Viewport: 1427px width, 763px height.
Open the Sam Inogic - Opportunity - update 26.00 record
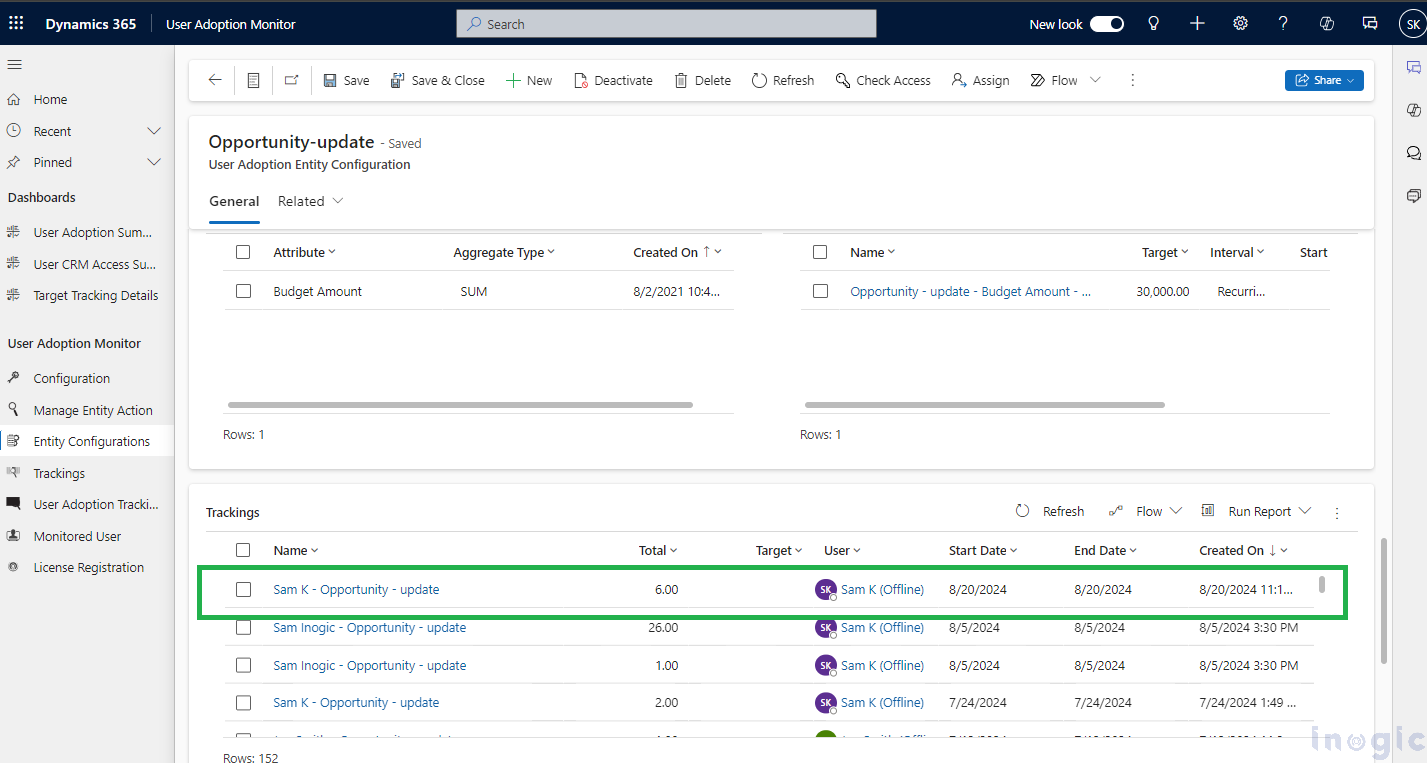click(x=370, y=627)
